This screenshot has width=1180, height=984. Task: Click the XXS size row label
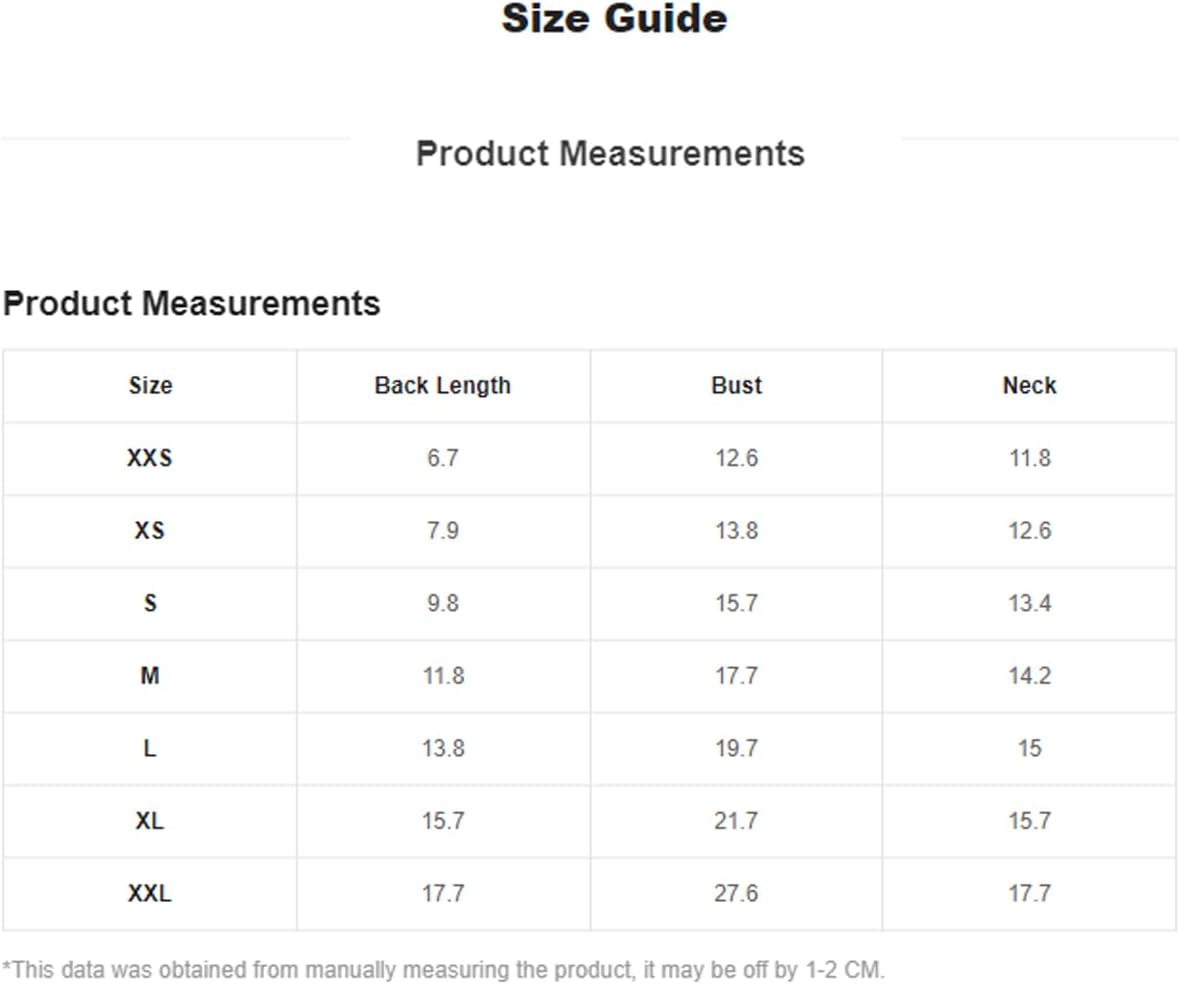pyautogui.click(x=150, y=459)
